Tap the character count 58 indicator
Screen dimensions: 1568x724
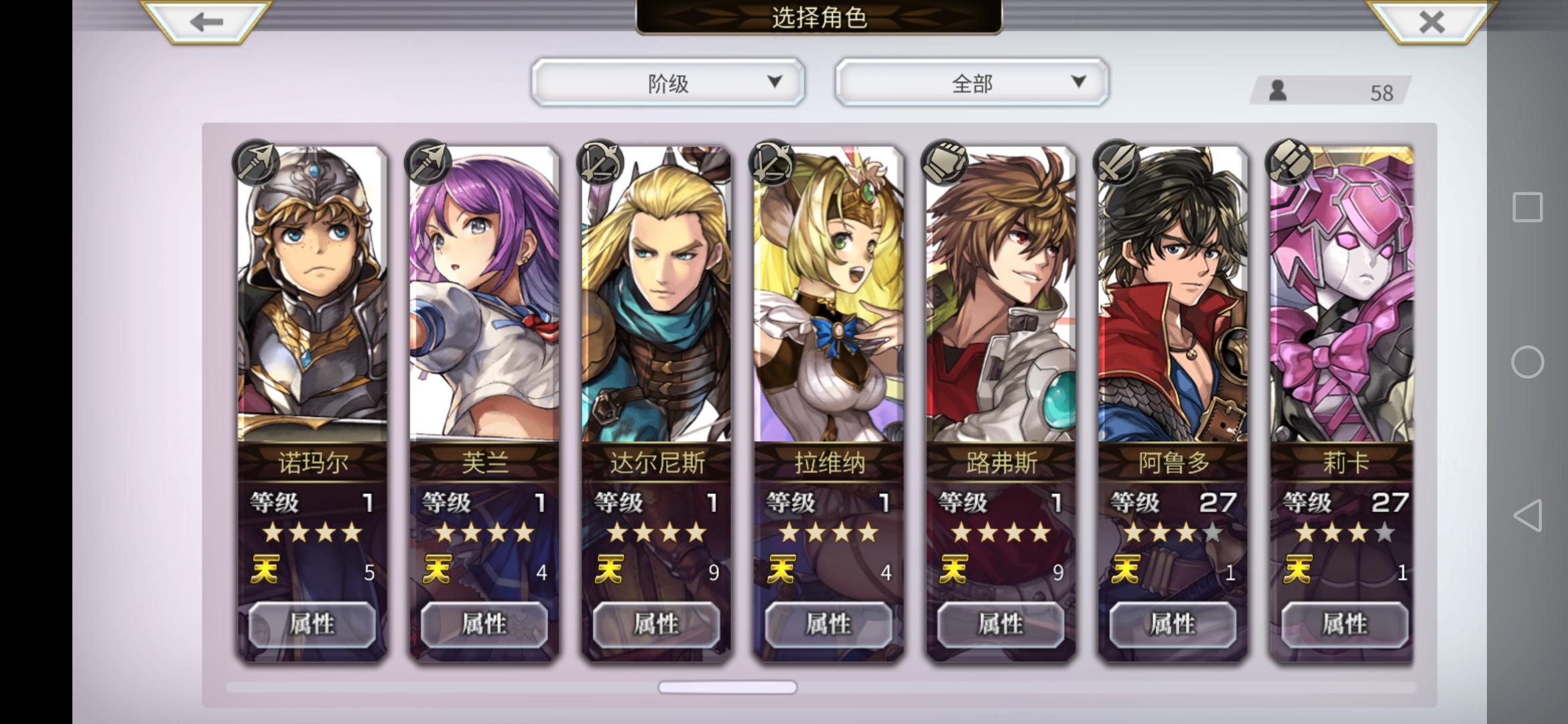pyautogui.click(x=1331, y=90)
